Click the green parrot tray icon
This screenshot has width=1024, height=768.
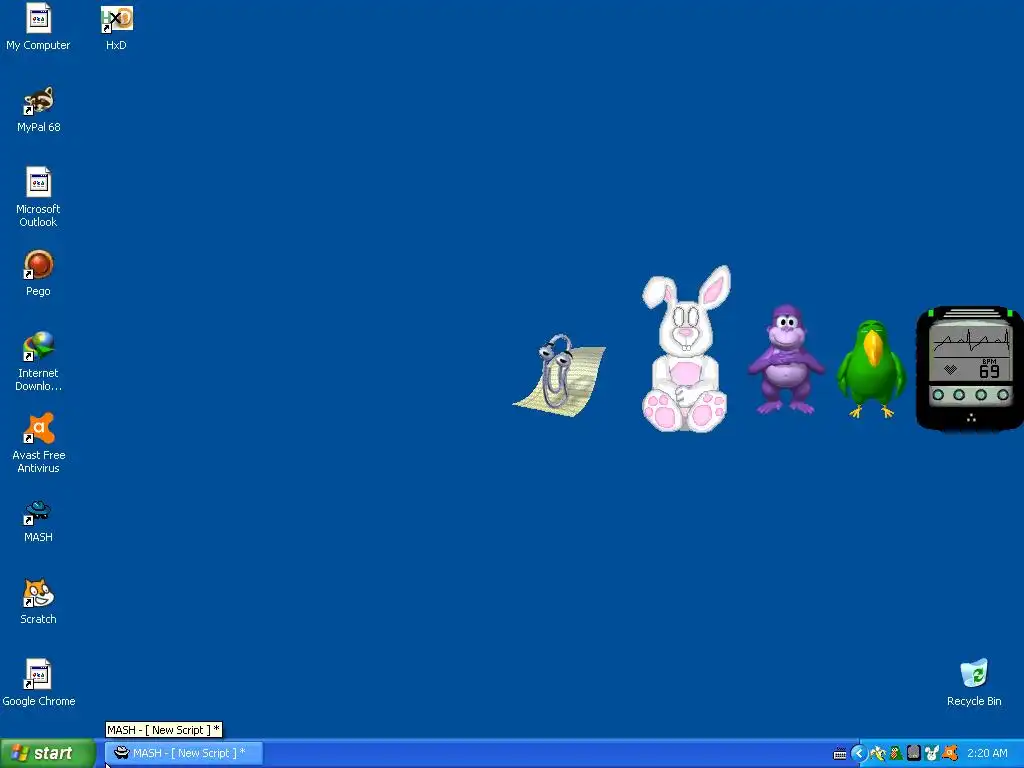[896, 754]
